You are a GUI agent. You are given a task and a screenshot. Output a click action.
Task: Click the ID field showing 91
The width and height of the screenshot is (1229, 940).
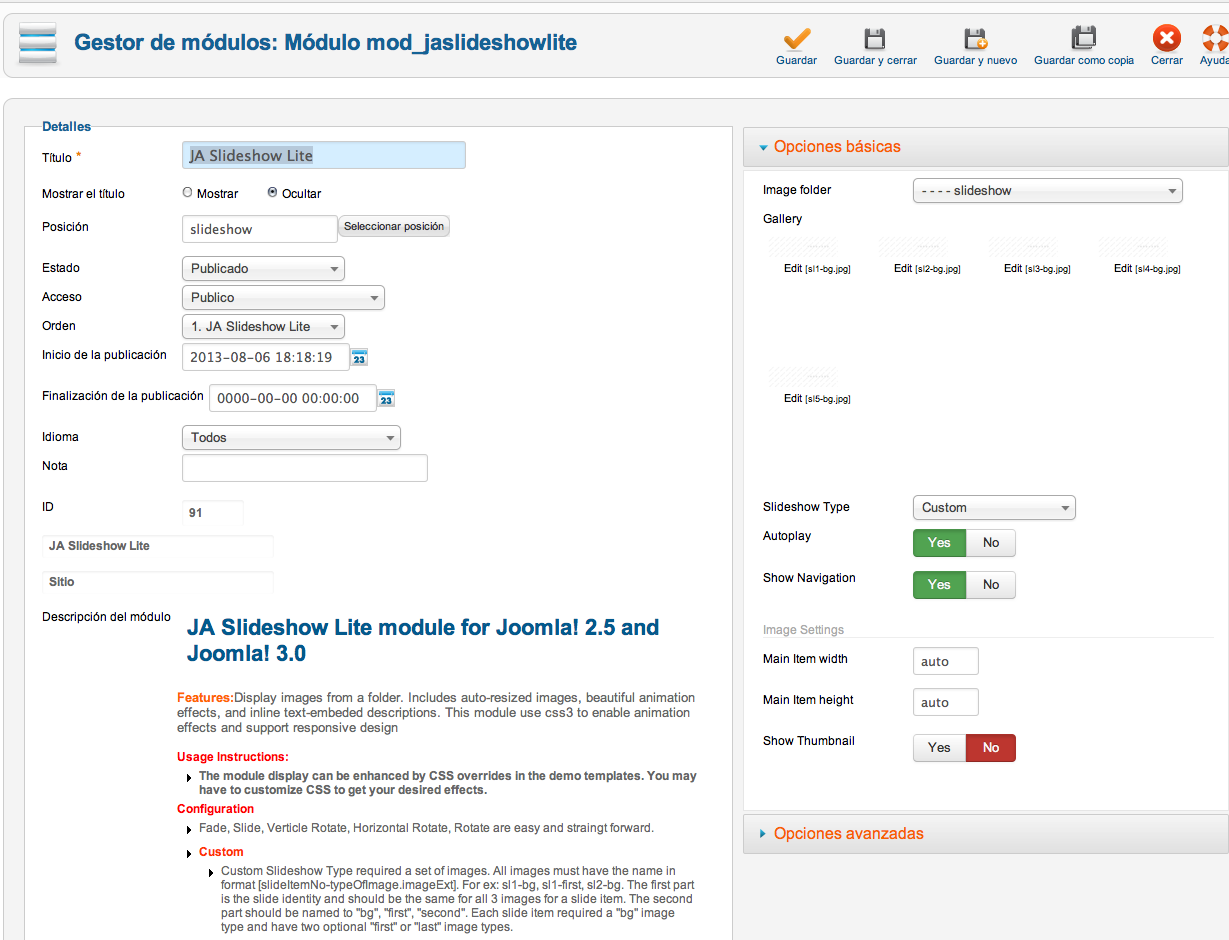tap(213, 513)
